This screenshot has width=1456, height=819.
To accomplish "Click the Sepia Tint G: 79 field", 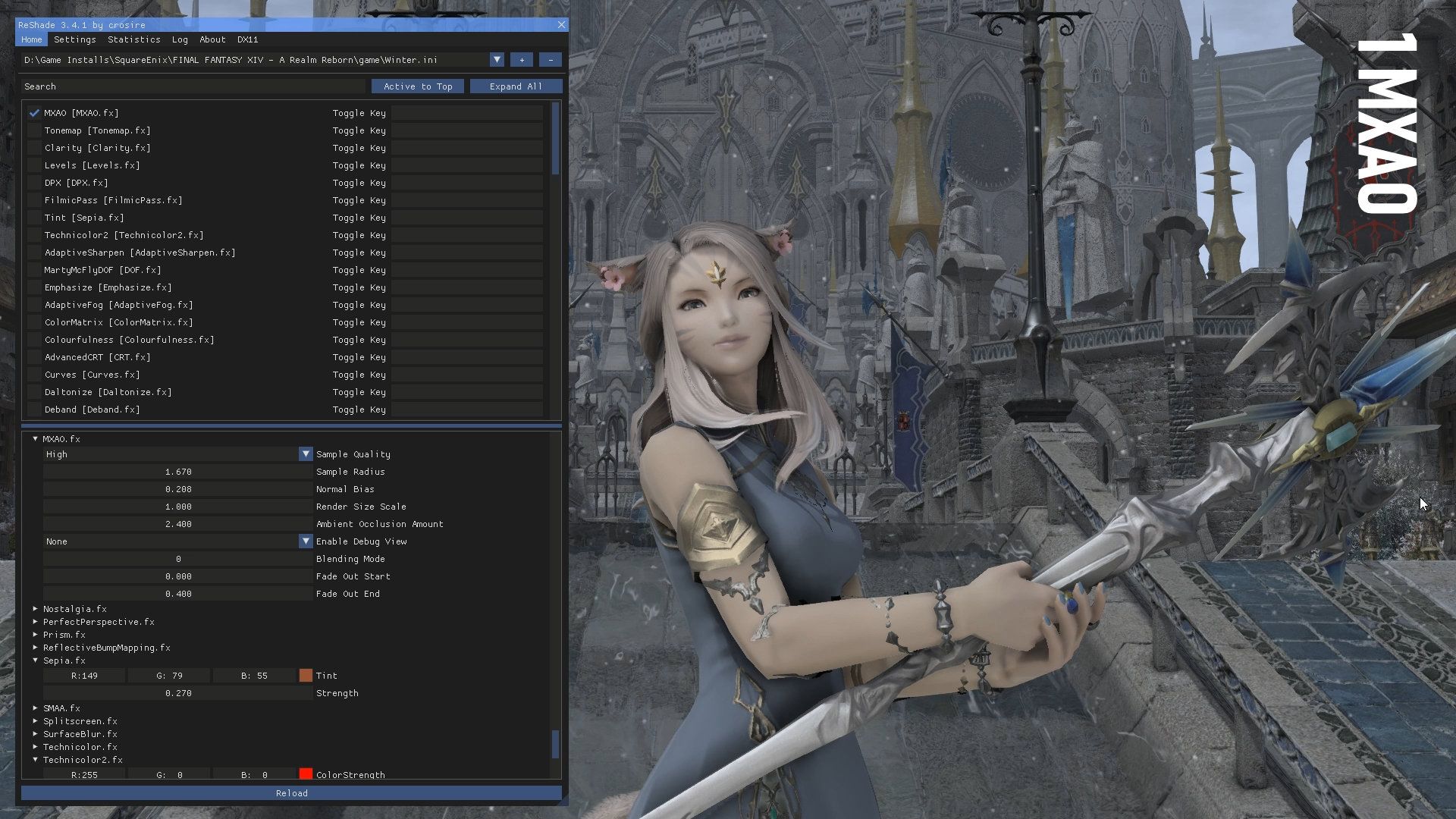I will [x=169, y=676].
